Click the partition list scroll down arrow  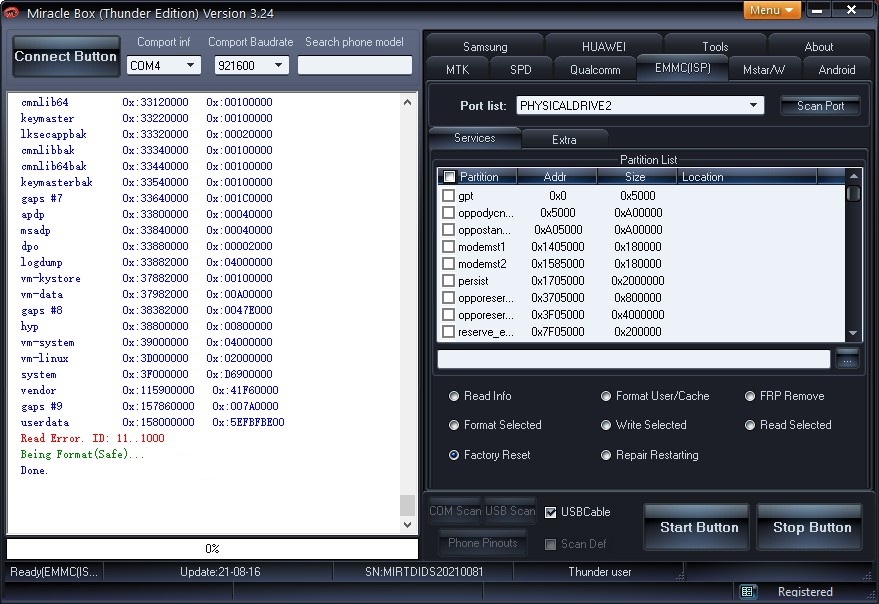tap(853, 333)
